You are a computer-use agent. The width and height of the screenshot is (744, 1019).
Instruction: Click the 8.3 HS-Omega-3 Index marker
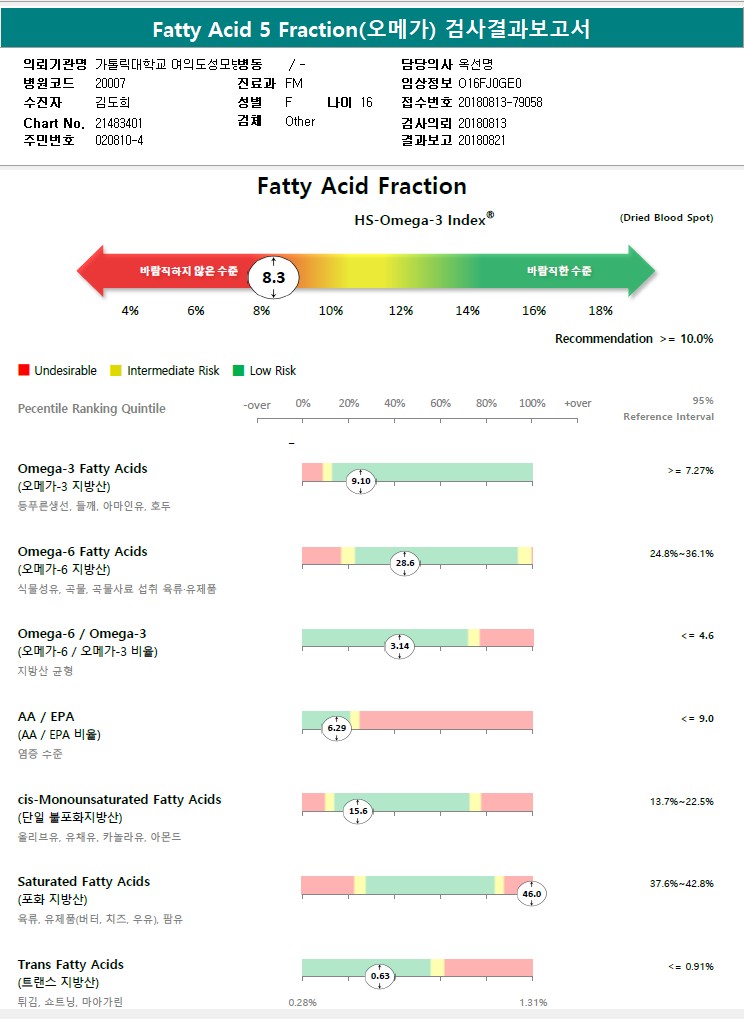[x=274, y=277]
